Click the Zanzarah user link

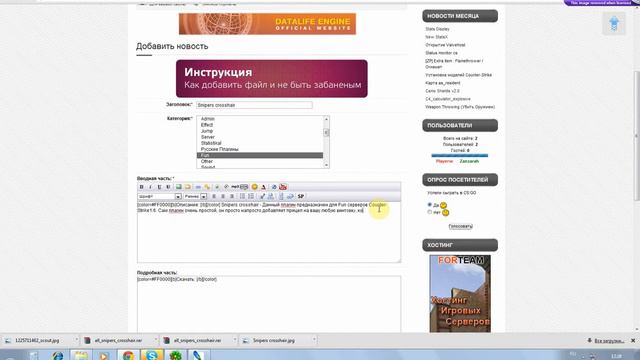point(469,161)
